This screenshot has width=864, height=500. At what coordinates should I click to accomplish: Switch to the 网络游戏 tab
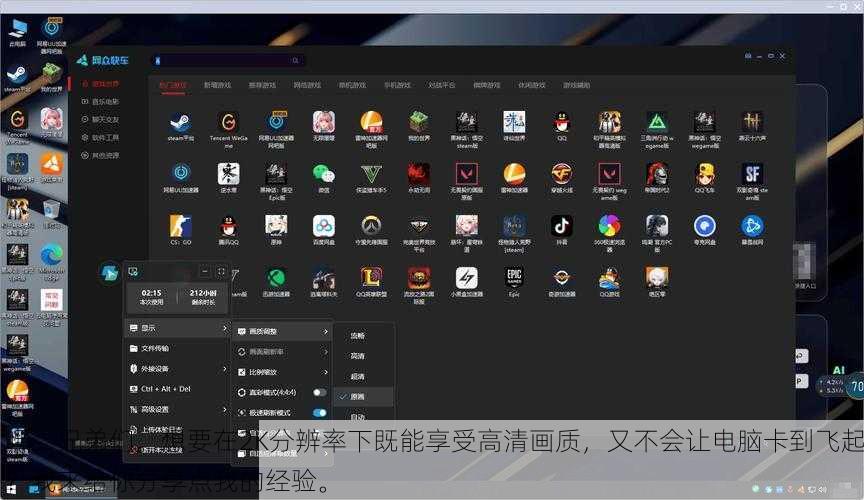click(x=307, y=85)
